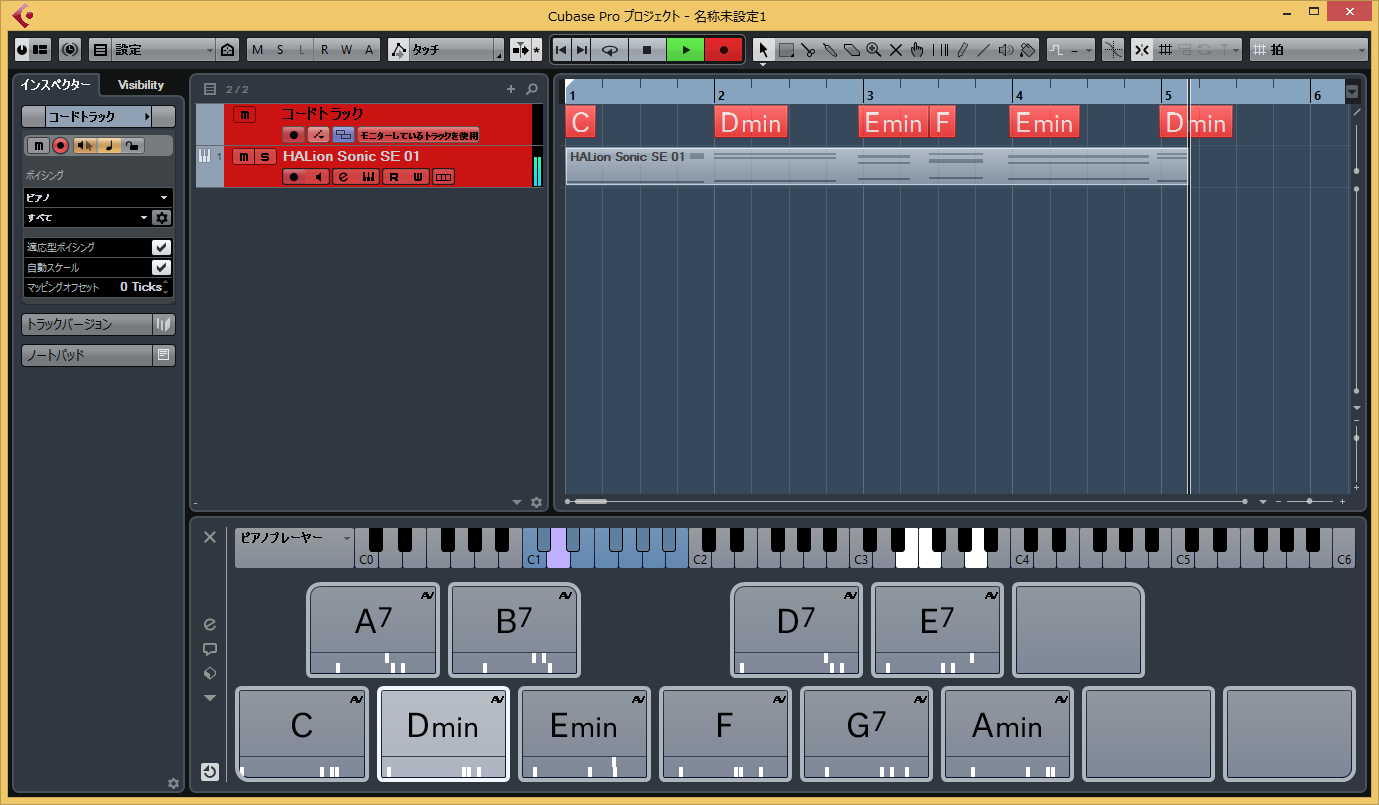Toggle the Constrain Delay Compensation button
Viewport: 1379px width, 805px height.
[x=70, y=50]
